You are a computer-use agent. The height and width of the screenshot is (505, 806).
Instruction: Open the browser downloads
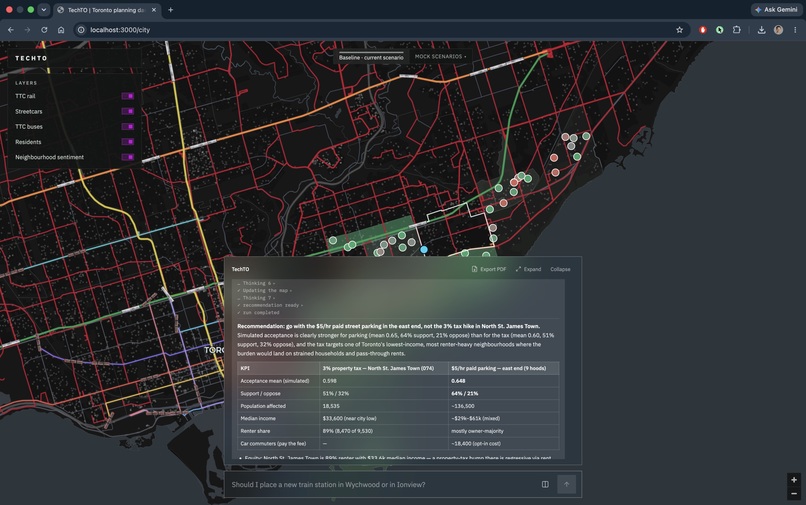point(761,30)
